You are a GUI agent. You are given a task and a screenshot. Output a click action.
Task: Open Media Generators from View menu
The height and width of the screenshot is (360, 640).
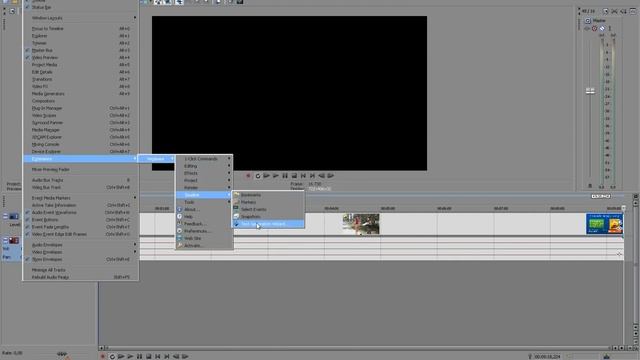pos(81,94)
